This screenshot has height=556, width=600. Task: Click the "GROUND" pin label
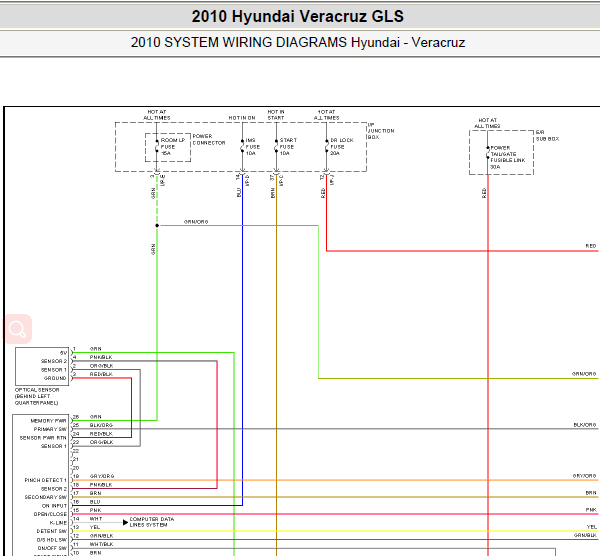click(55, 378)
